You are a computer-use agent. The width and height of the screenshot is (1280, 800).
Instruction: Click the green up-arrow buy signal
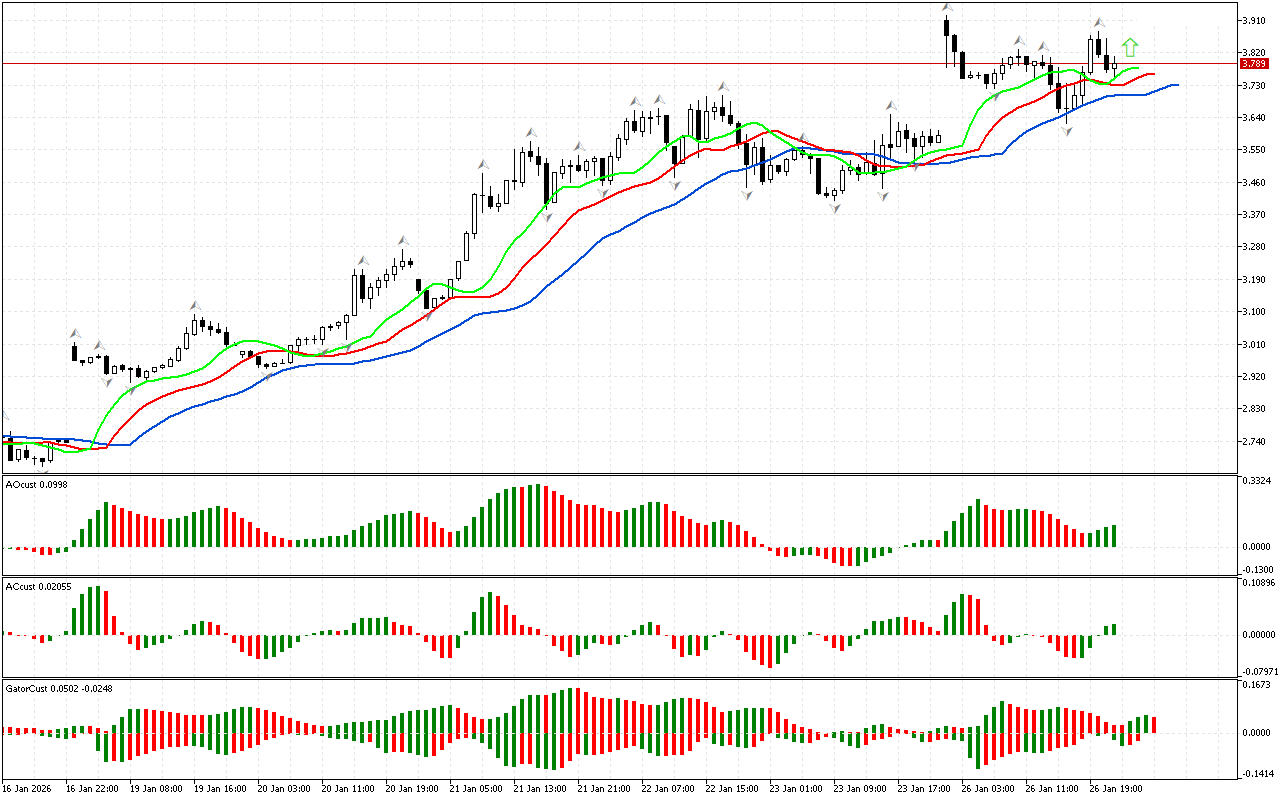click(x=1130, y=47)
